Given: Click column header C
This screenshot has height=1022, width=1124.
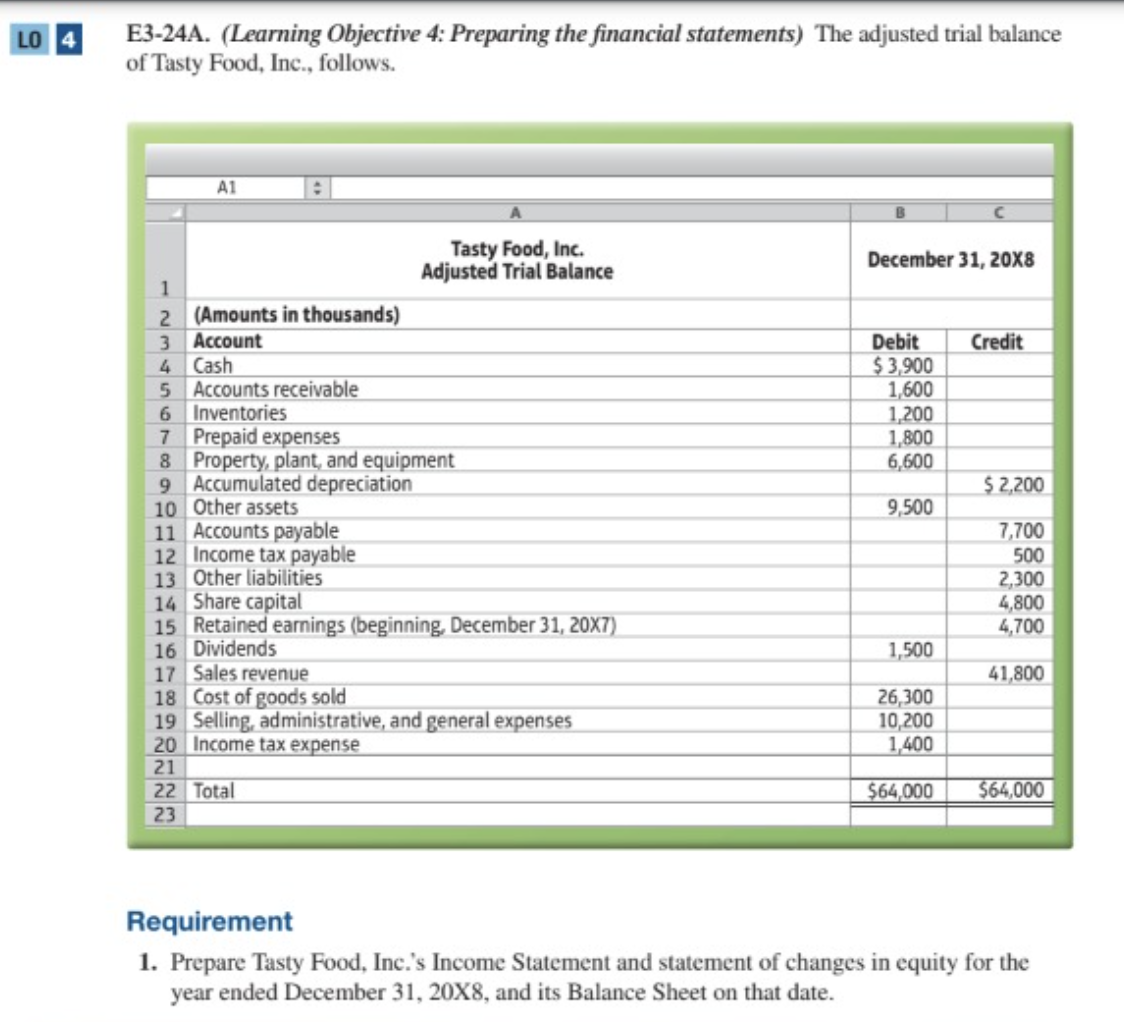Looking at the screenshot, I should 1000,212.
